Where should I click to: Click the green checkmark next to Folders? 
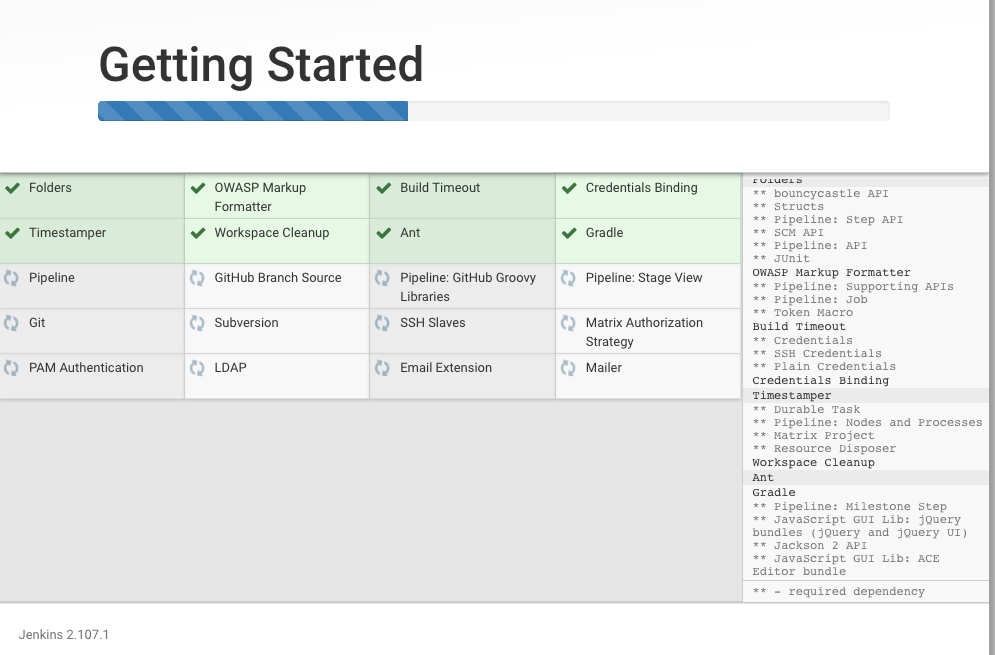tap(12, 188)
